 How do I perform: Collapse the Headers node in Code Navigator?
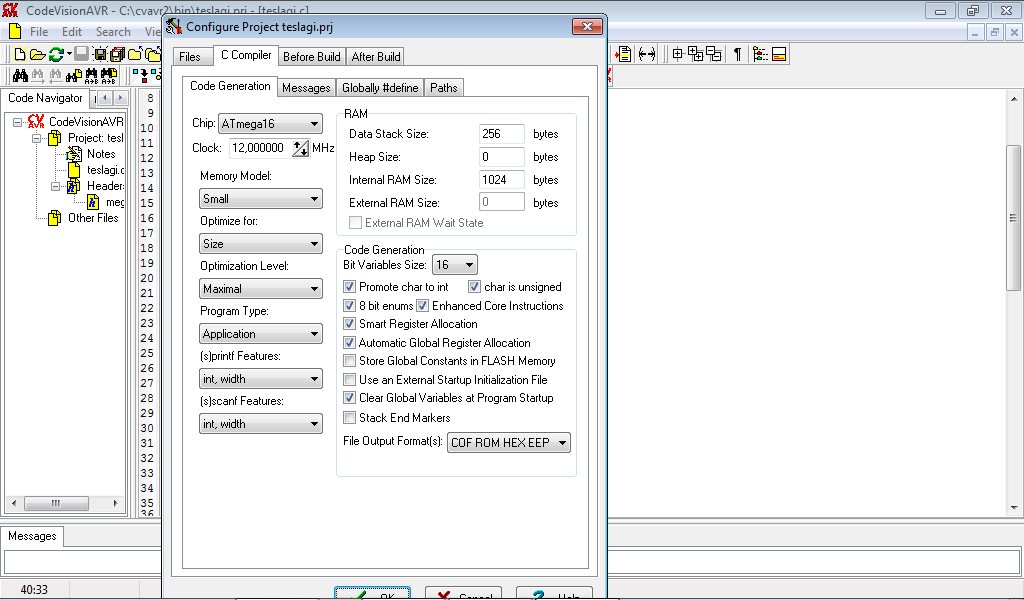coord(55,186)
